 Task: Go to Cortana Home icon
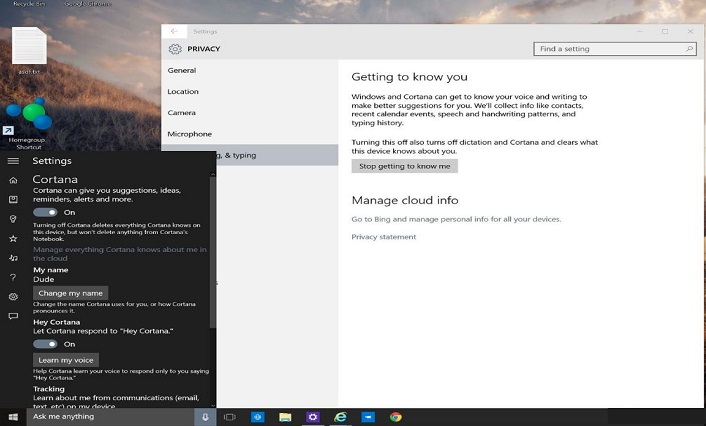13,180
